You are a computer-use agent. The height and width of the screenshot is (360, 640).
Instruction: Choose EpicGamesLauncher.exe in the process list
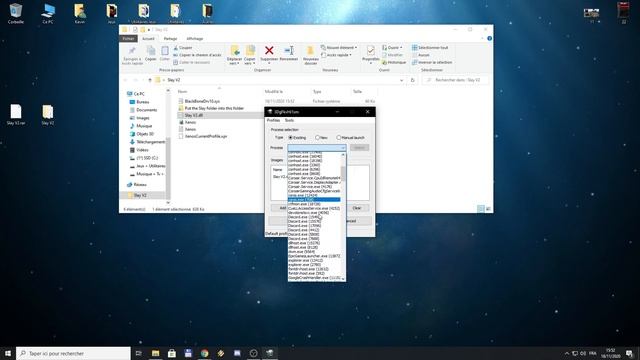coord(314,256)
